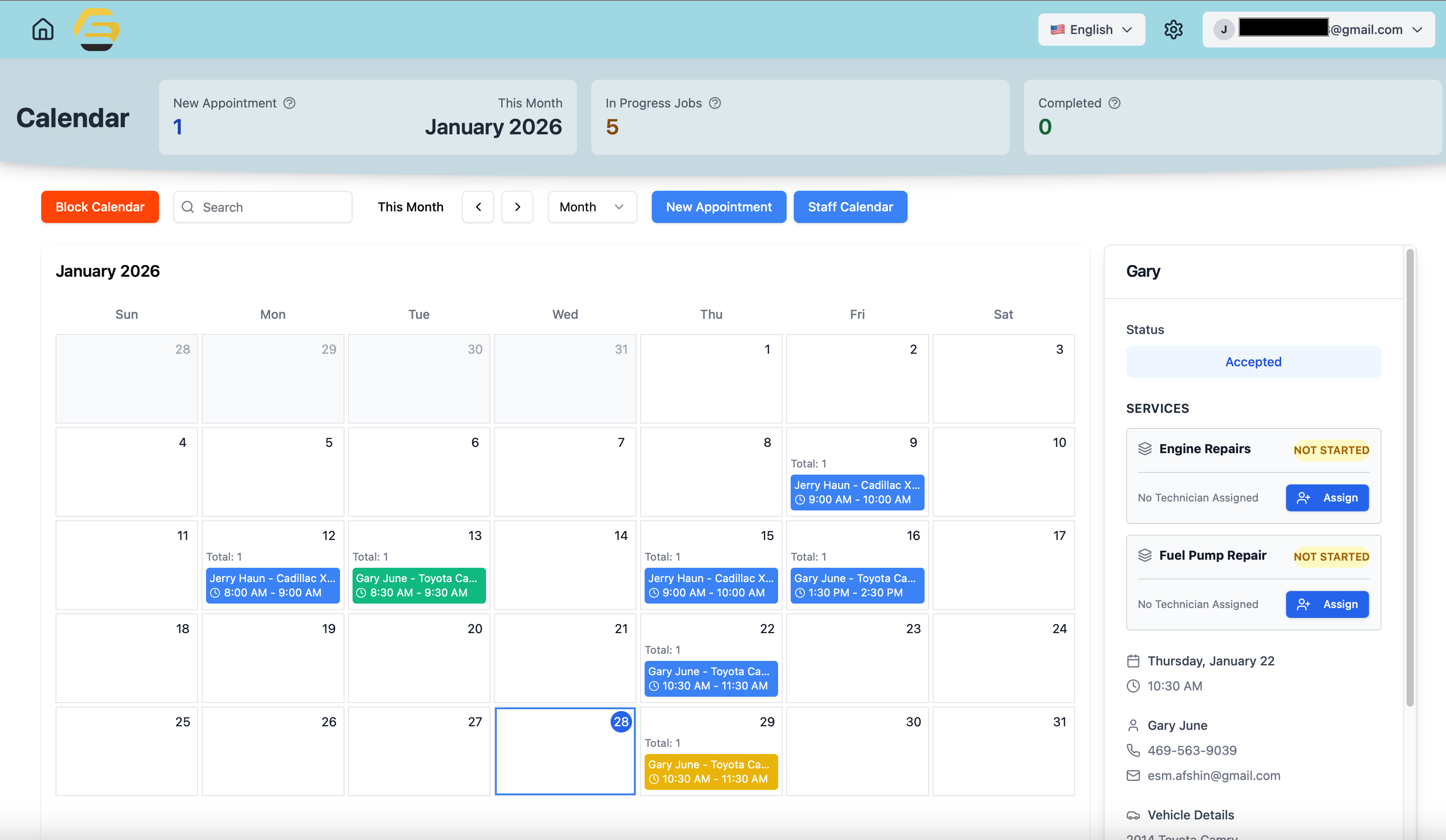Open green Gary June appointment on 13th
This screenshot has width=1446, height=840.
coord(419,585)
